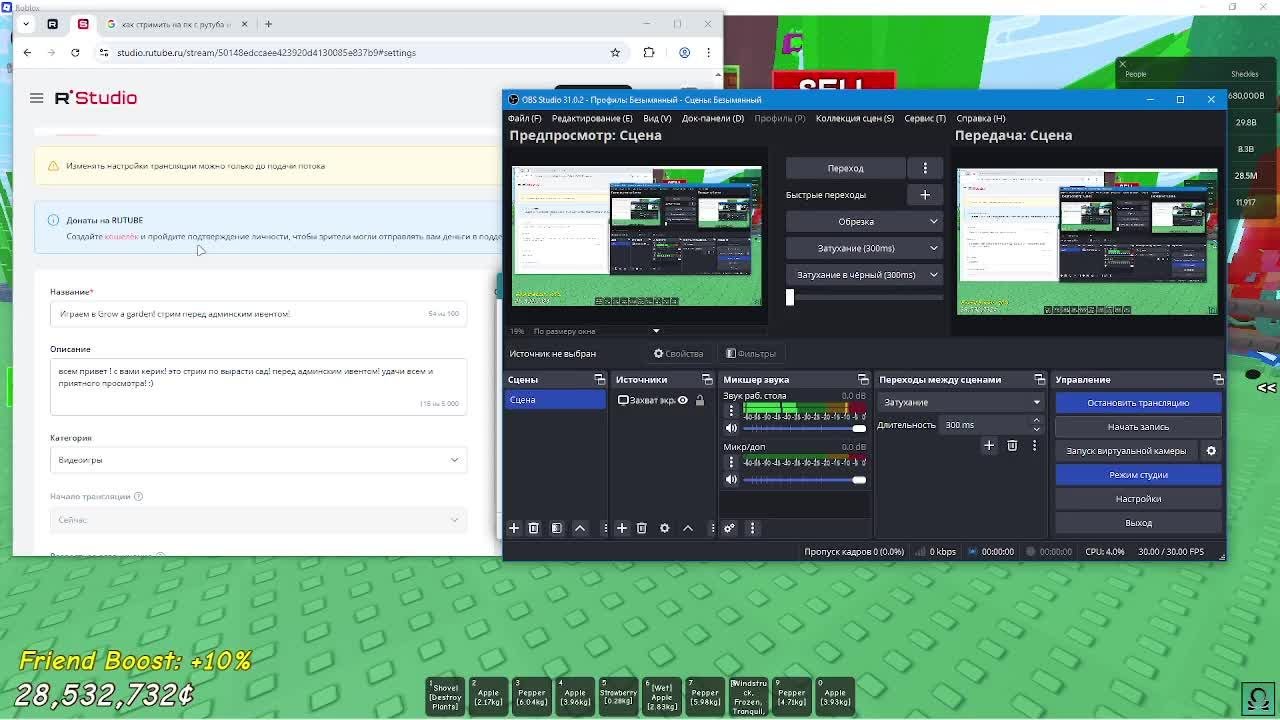The image size is (1280, 720).
Task: Undock the Сцены panel
Action: 599,379
